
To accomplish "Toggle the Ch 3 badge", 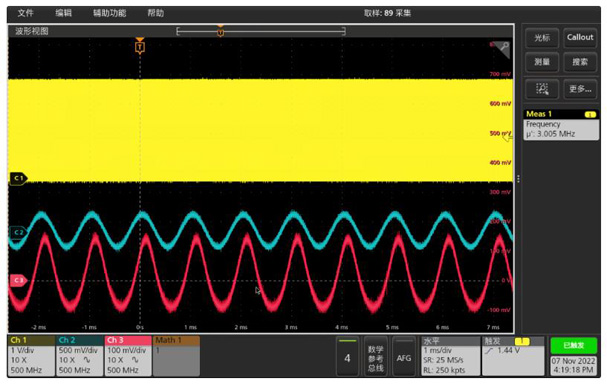I will 128,356.
